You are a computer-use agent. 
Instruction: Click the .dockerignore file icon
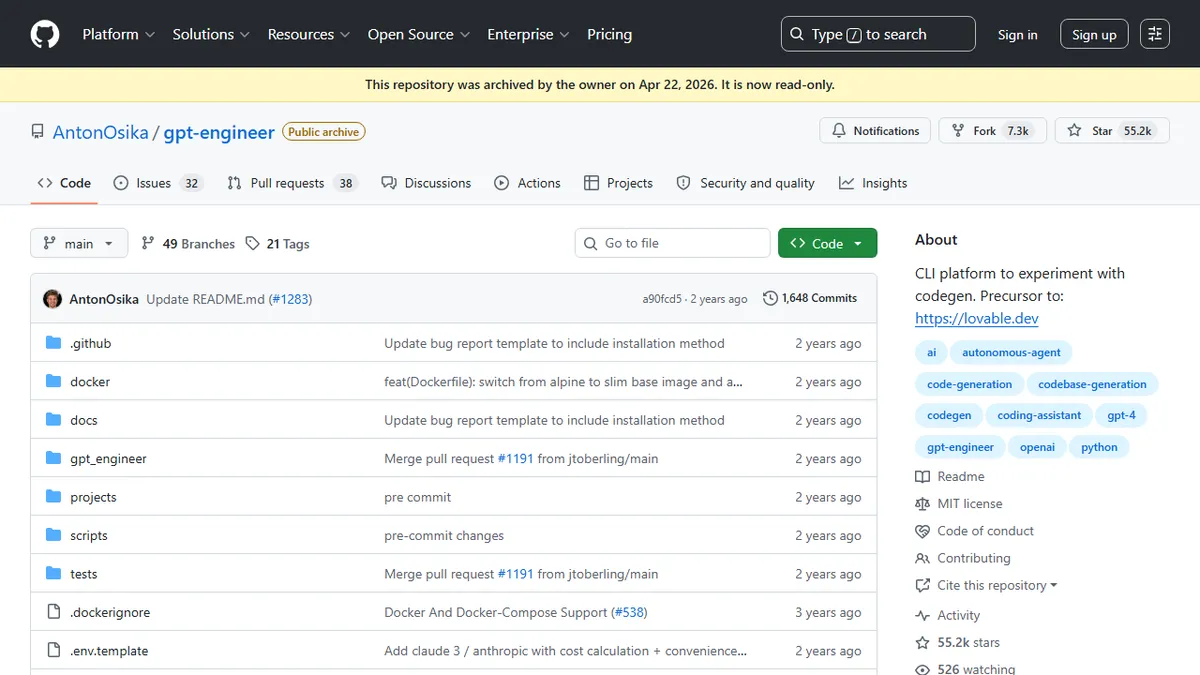pyautogui.click(x=54, y=612)
